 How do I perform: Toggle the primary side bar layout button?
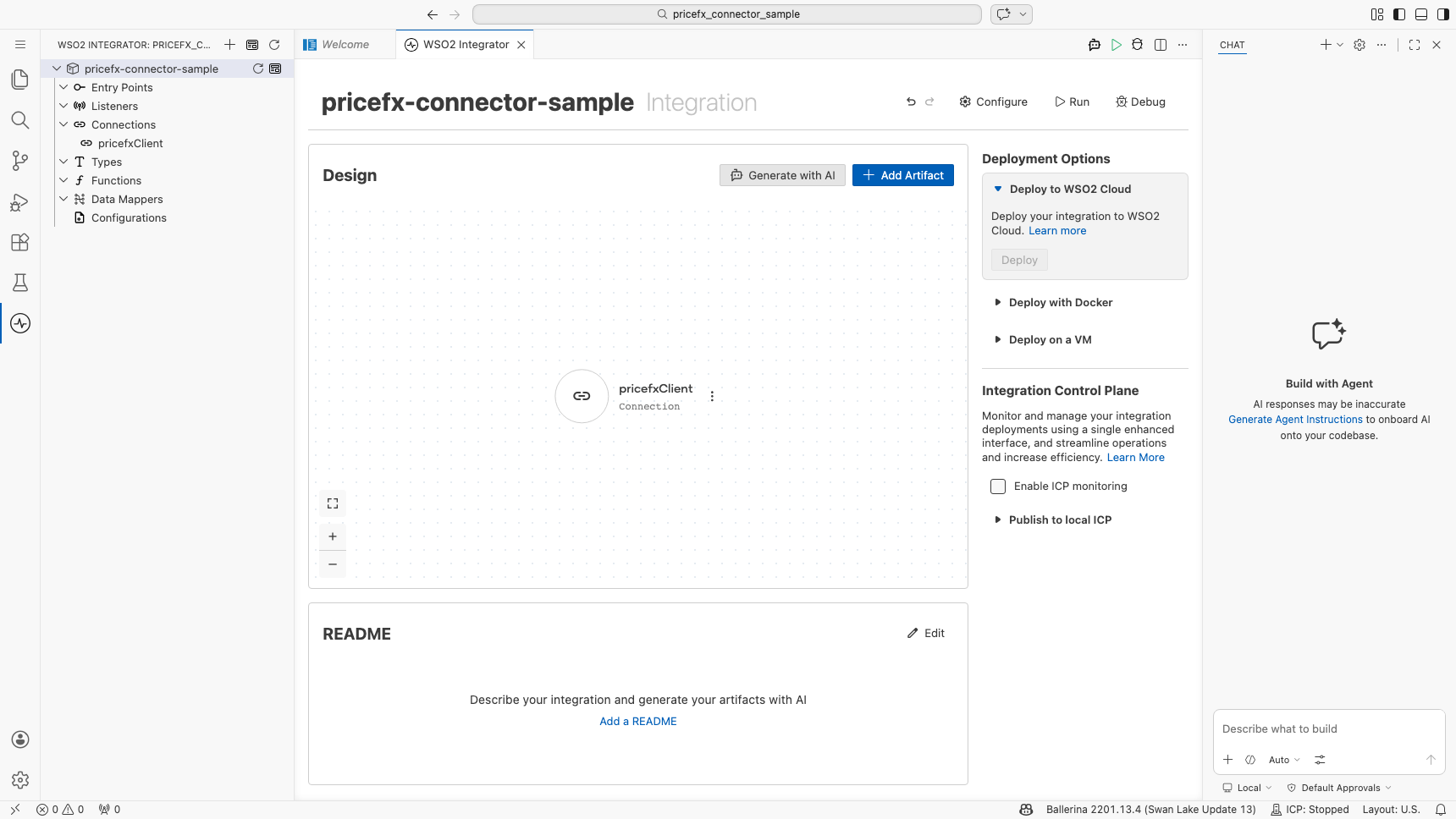point(1399,14)
